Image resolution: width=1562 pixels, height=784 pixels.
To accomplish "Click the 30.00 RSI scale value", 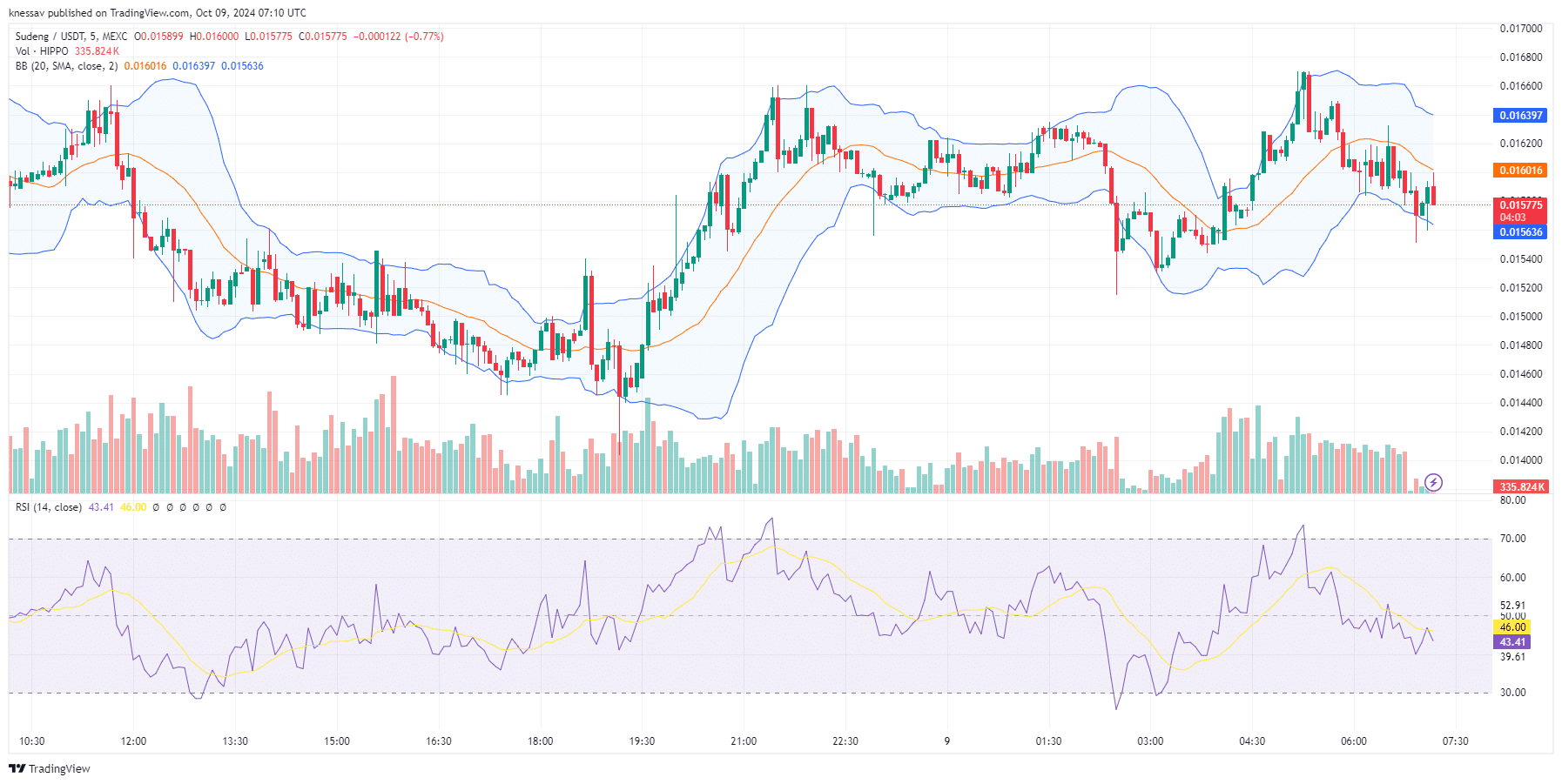I will click(1512, 693).
